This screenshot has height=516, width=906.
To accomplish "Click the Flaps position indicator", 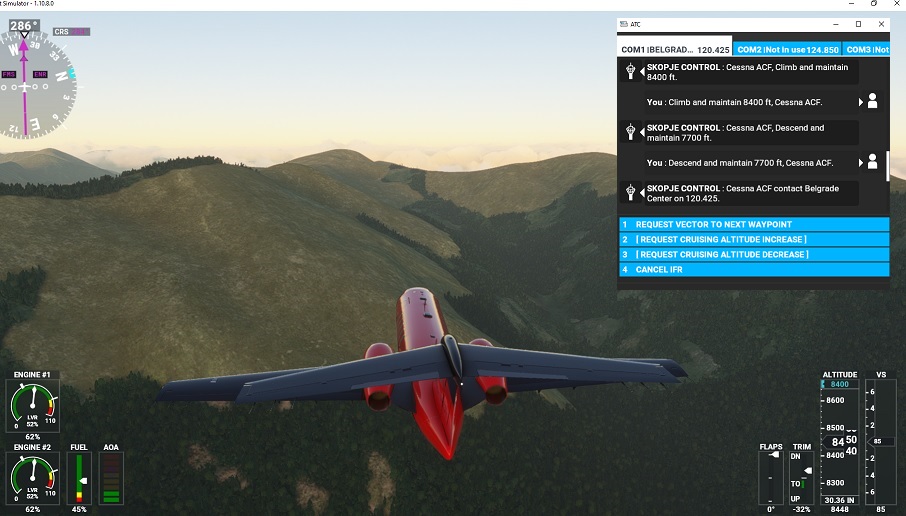I will pyautogui.click(x=771, y=478).
